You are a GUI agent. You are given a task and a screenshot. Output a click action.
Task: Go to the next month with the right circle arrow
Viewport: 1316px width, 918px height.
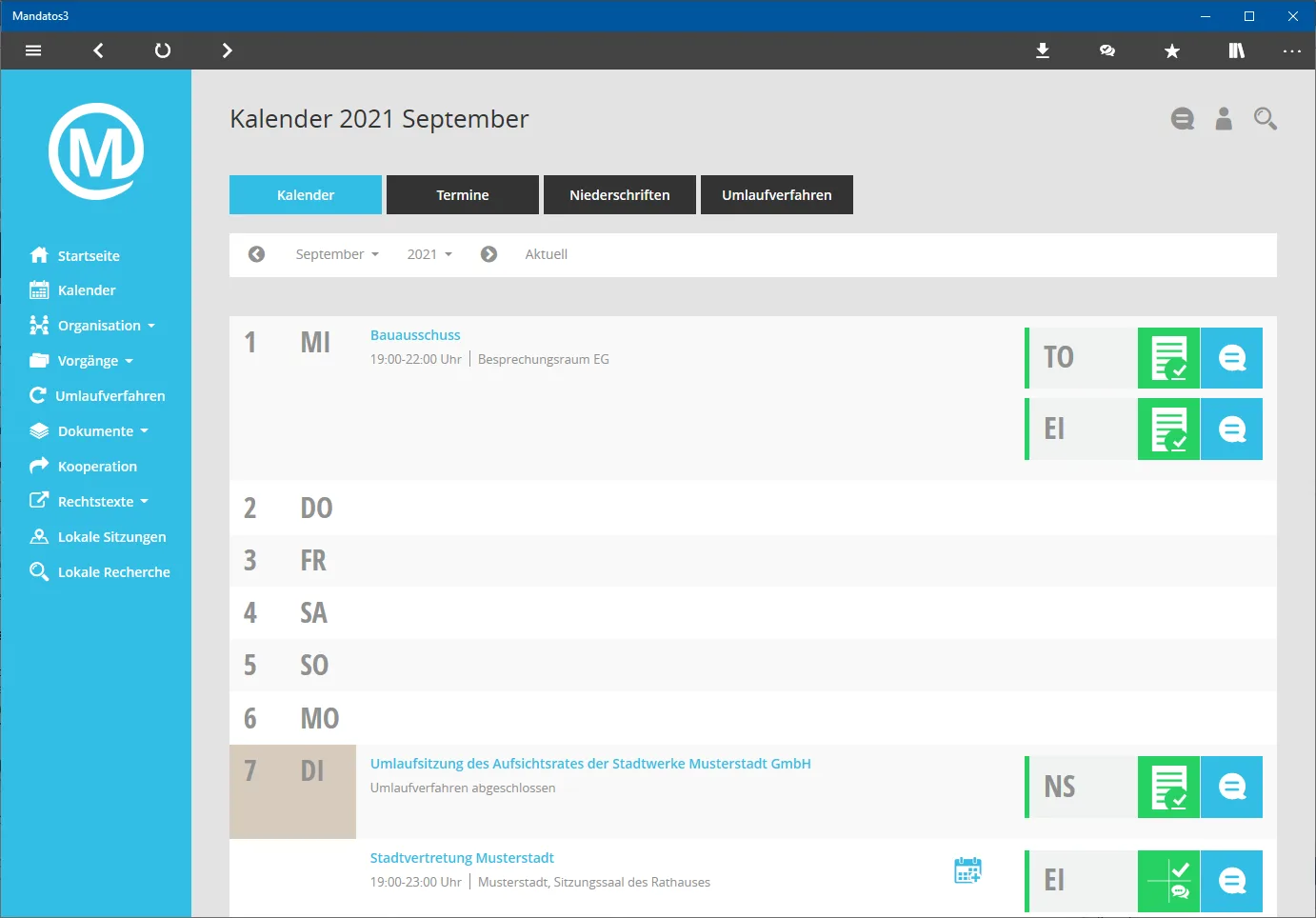[489, 254]
